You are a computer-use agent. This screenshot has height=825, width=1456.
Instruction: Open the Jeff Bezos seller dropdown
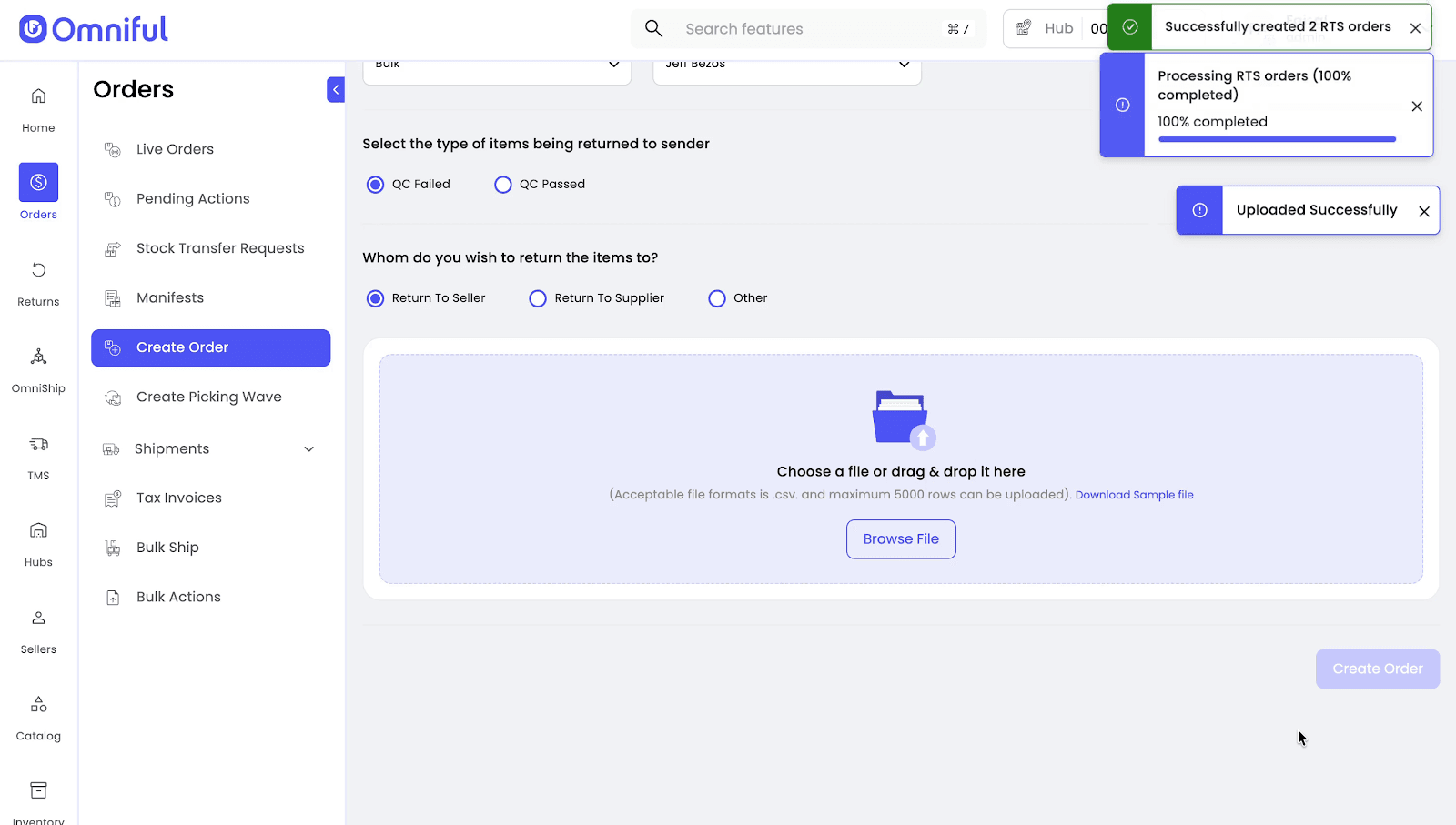pyautogui.click(x=786, y=65)
